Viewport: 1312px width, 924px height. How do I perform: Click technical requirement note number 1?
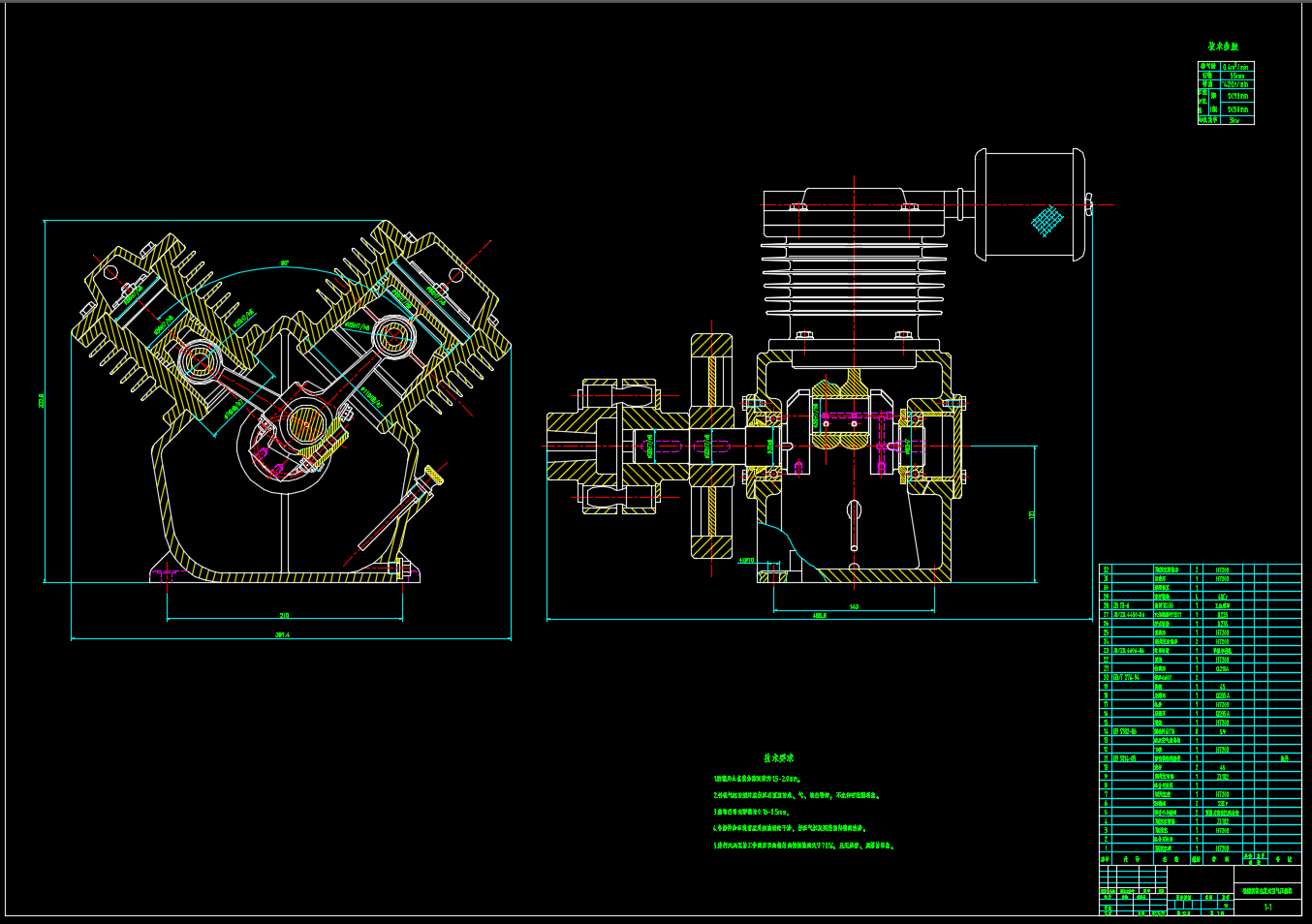[x=757, y=779]
